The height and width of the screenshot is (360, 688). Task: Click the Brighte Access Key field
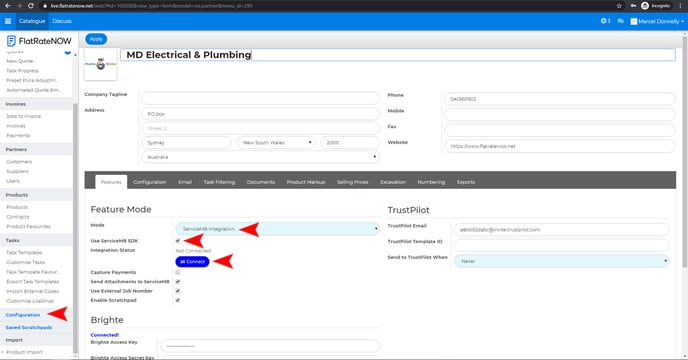(x=270, y=346)
